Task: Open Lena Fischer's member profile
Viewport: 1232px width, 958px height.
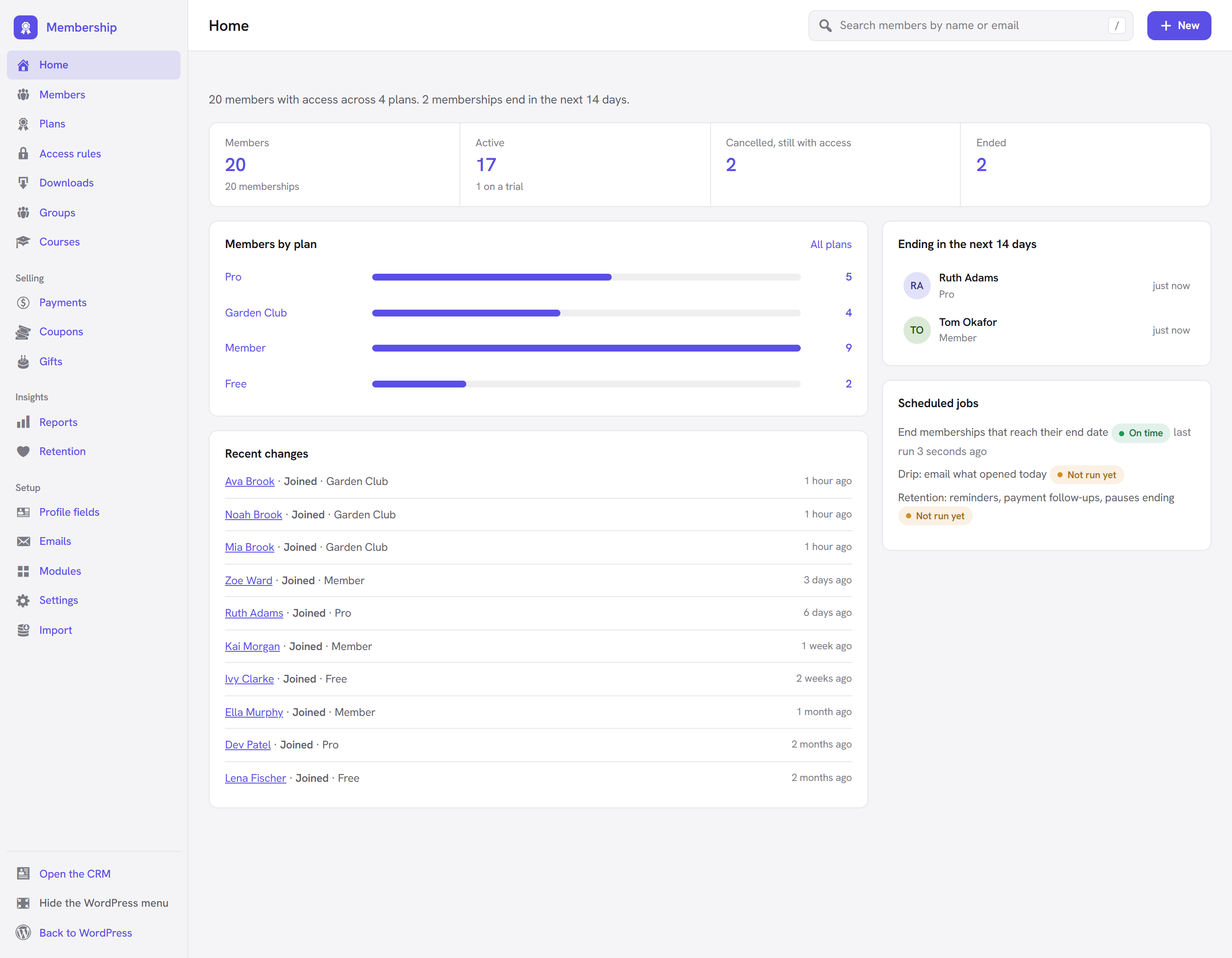Action: tap(255, 778)
